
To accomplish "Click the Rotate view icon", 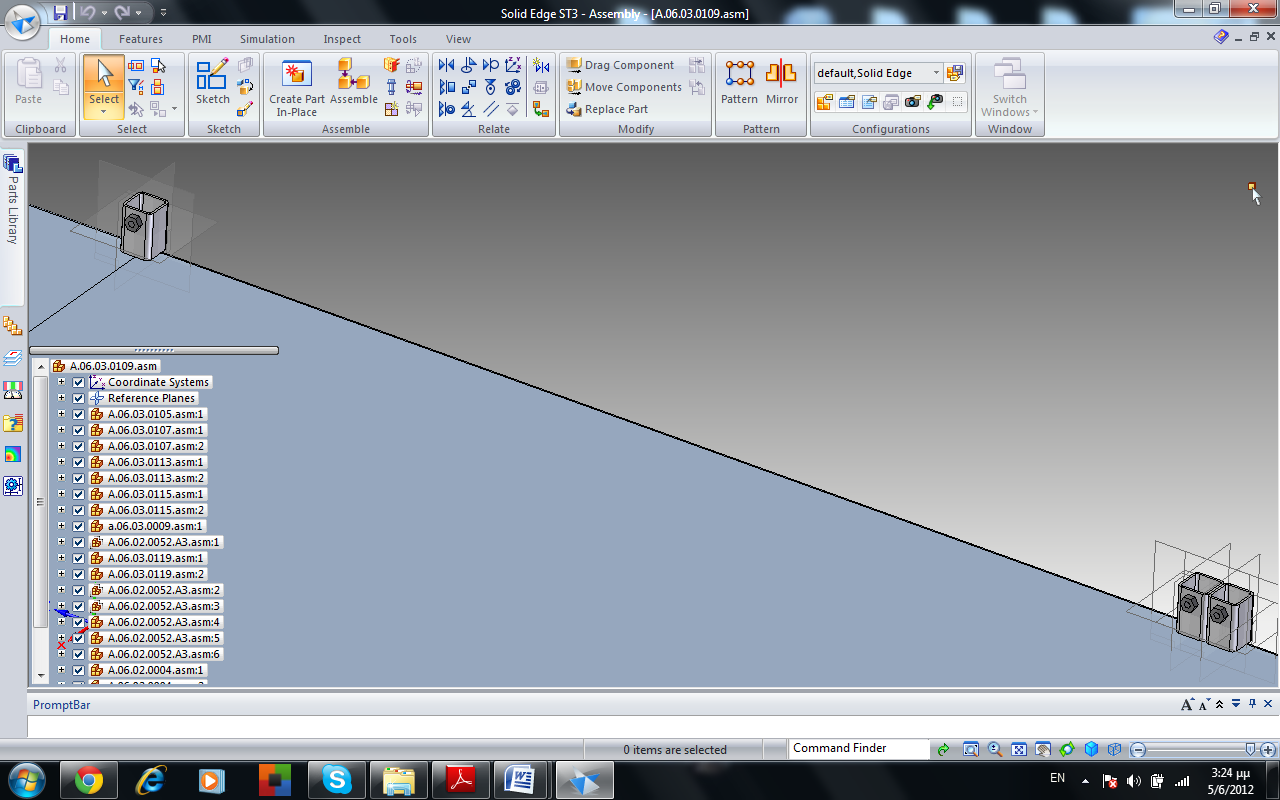I will click(1067, 749).
